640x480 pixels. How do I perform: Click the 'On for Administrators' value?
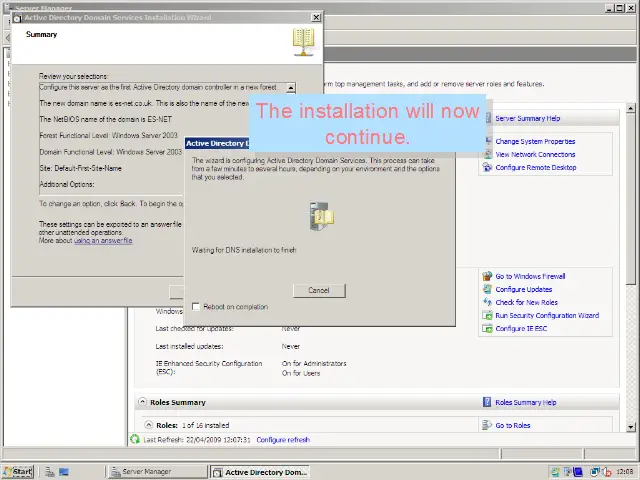pos(314,364)
